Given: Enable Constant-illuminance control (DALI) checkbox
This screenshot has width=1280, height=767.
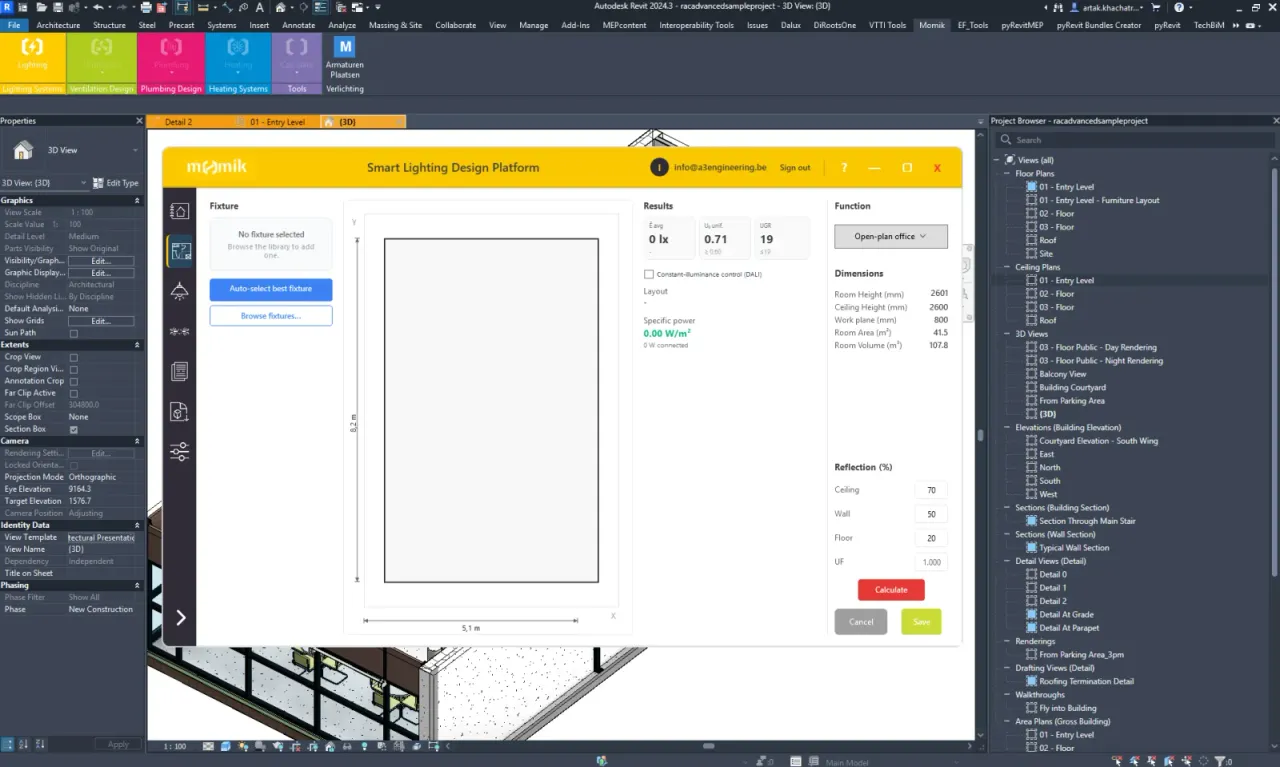Looking at the screenshot, I should tap(649, 274).
